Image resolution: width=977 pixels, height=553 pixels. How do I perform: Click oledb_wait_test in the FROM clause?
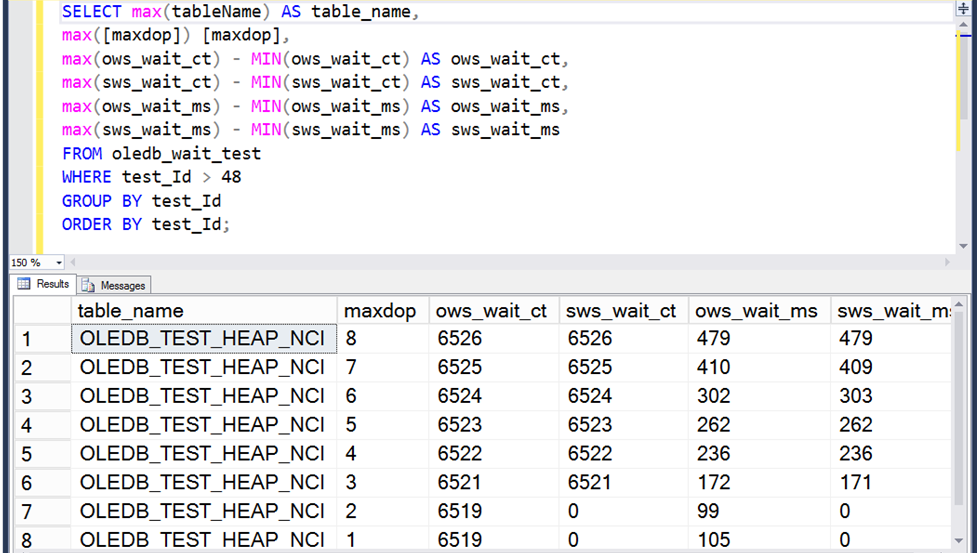tap(186, 154)
